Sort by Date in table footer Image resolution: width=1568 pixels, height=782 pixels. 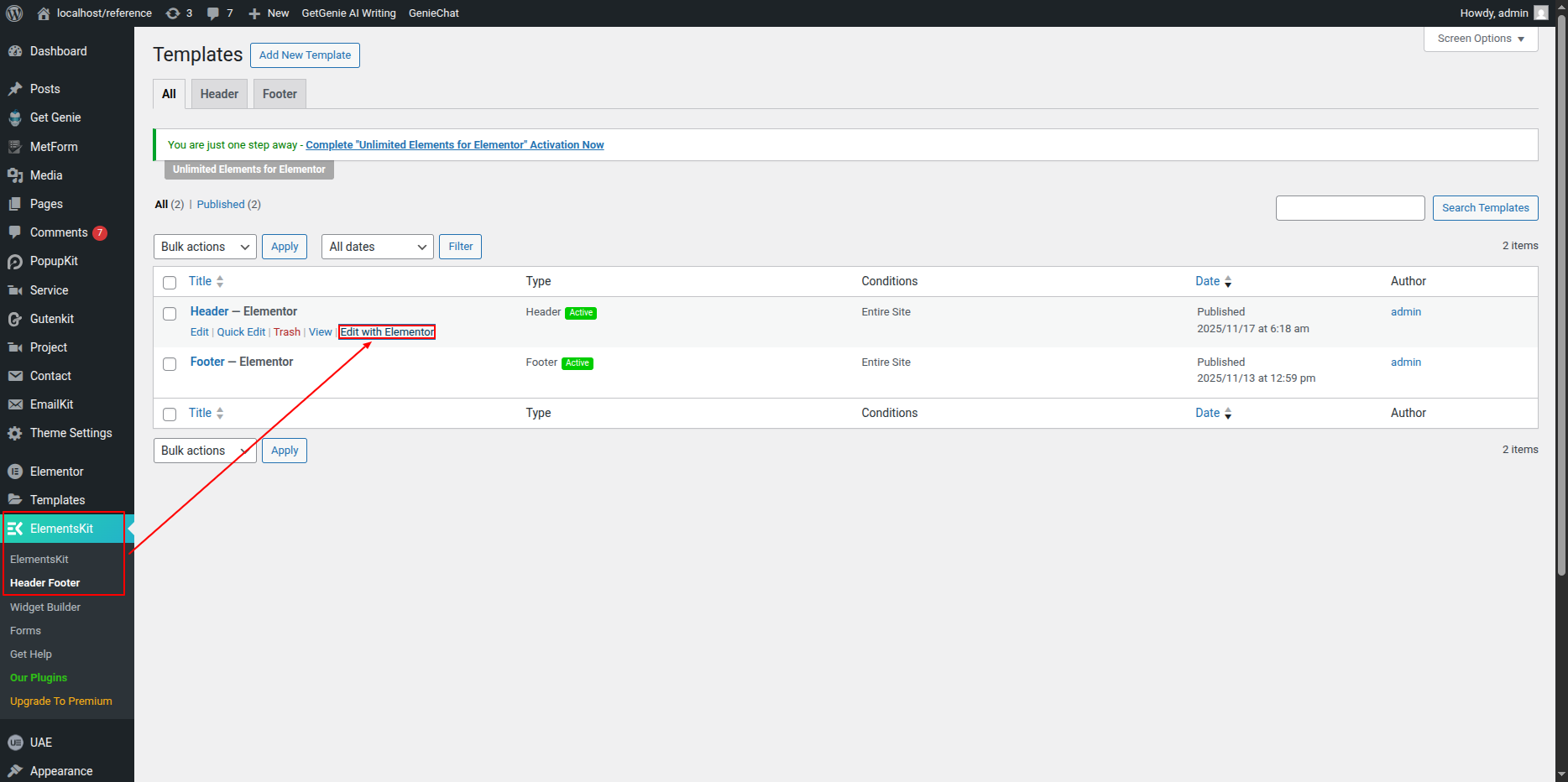coord(1213,413)
